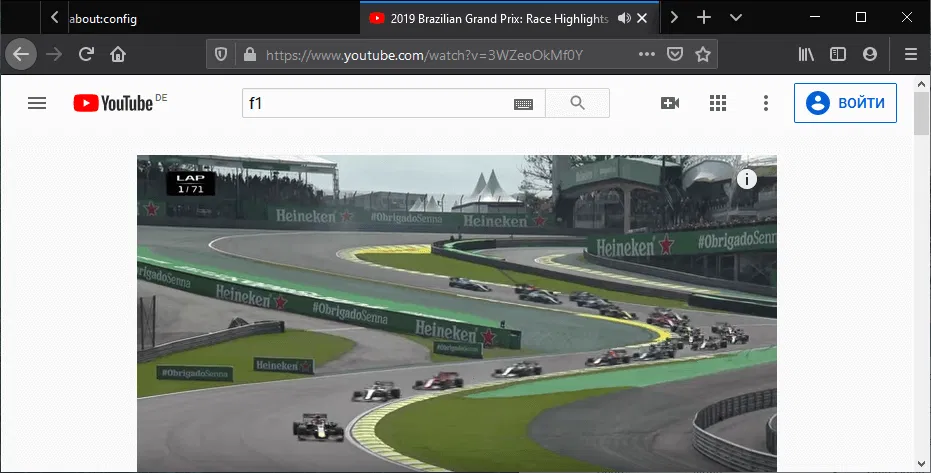This screenshot has height=473, width=931.
Task: Open a new tab with plus
Action: [704, 17]
